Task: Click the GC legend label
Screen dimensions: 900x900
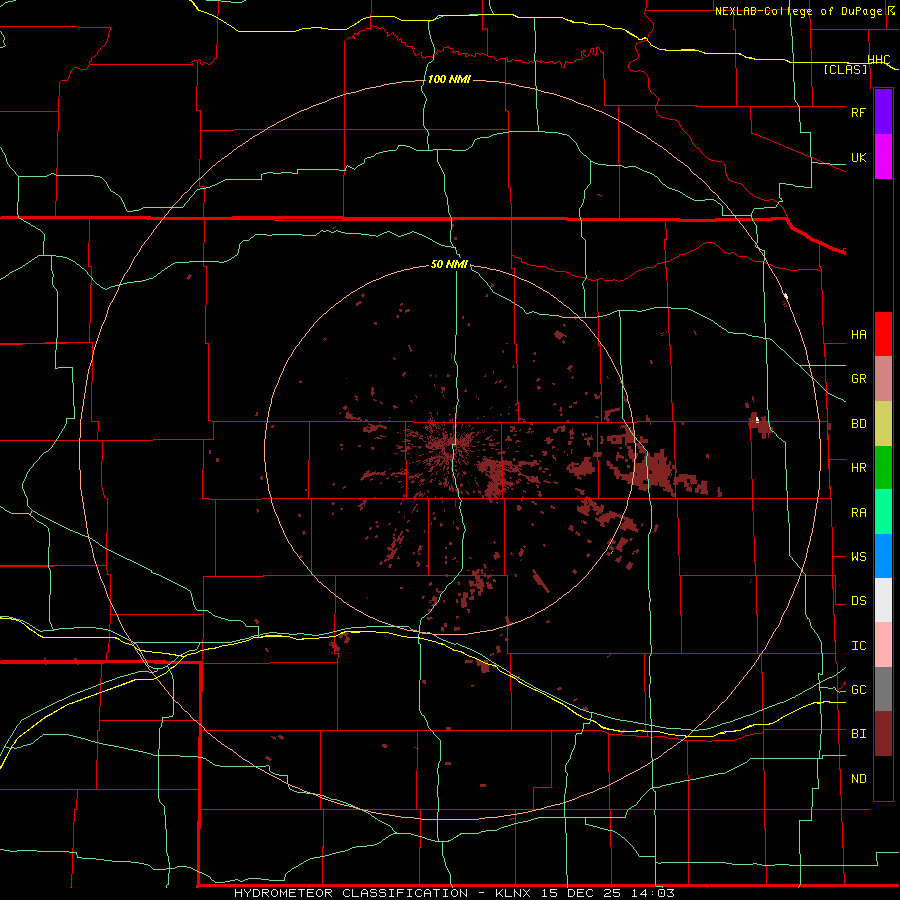Action: pos(858,690)
